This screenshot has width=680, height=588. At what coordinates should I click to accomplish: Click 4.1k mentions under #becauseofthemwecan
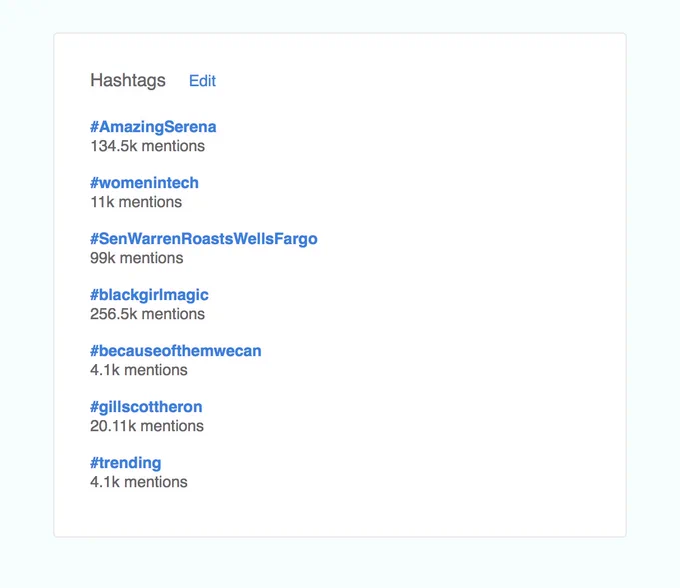(x=139, y=370)
